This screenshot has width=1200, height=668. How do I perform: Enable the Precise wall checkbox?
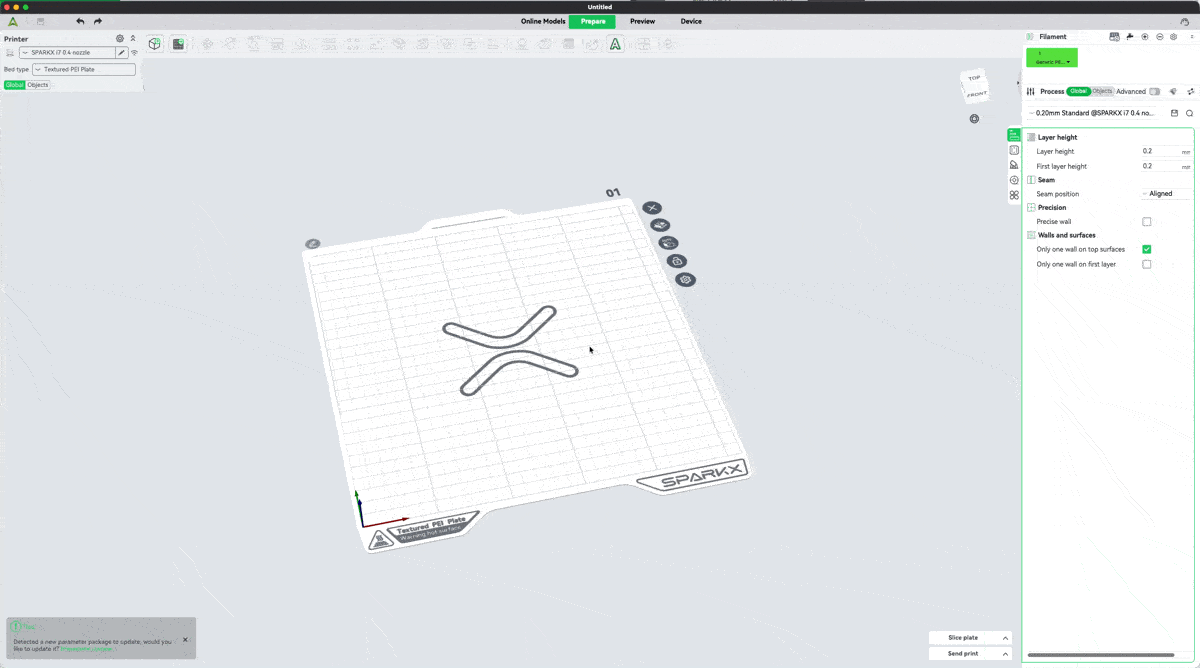(x=1146, y=222)
